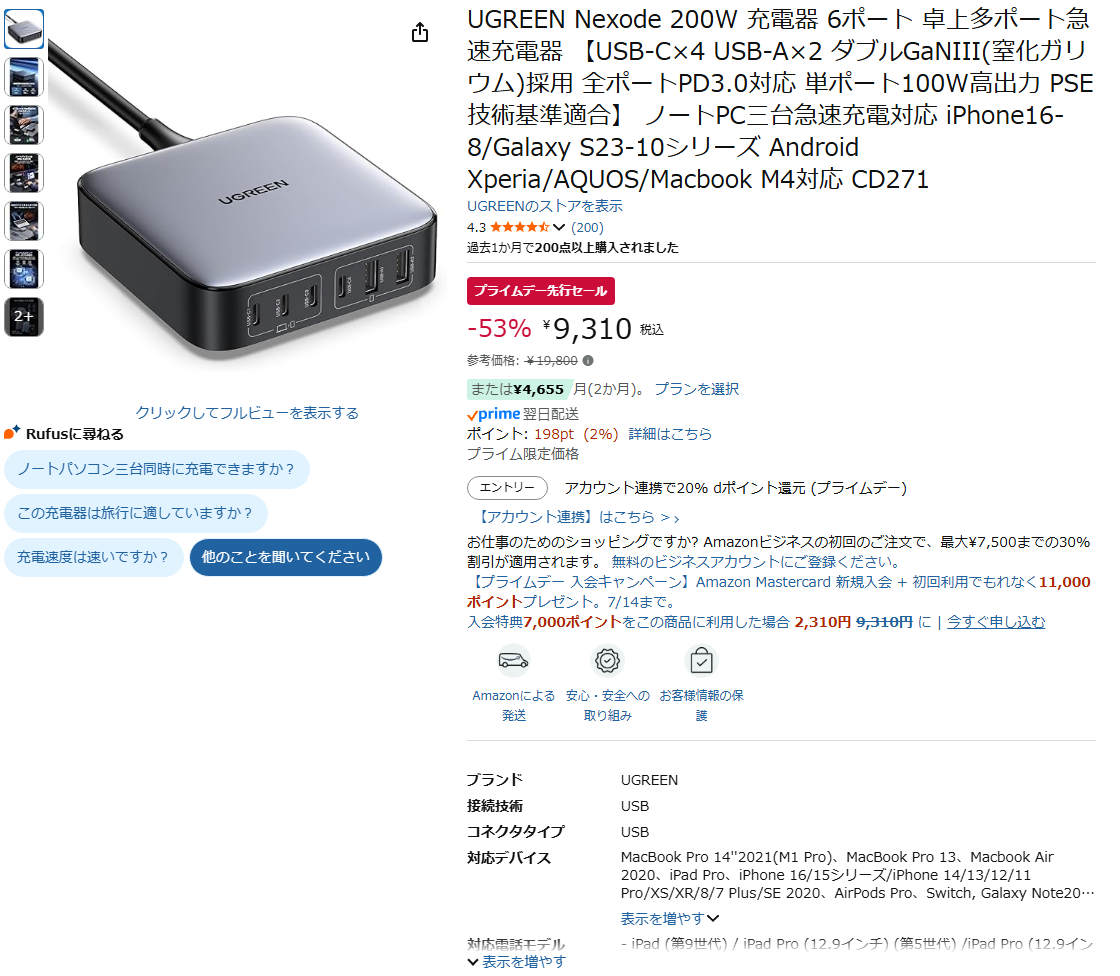1120x976 pixels.
Task: Open the reference price info icon
Action: 588,361
